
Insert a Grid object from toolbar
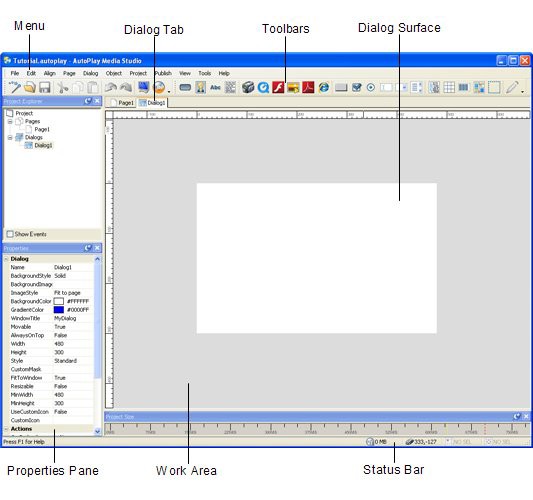449,88
